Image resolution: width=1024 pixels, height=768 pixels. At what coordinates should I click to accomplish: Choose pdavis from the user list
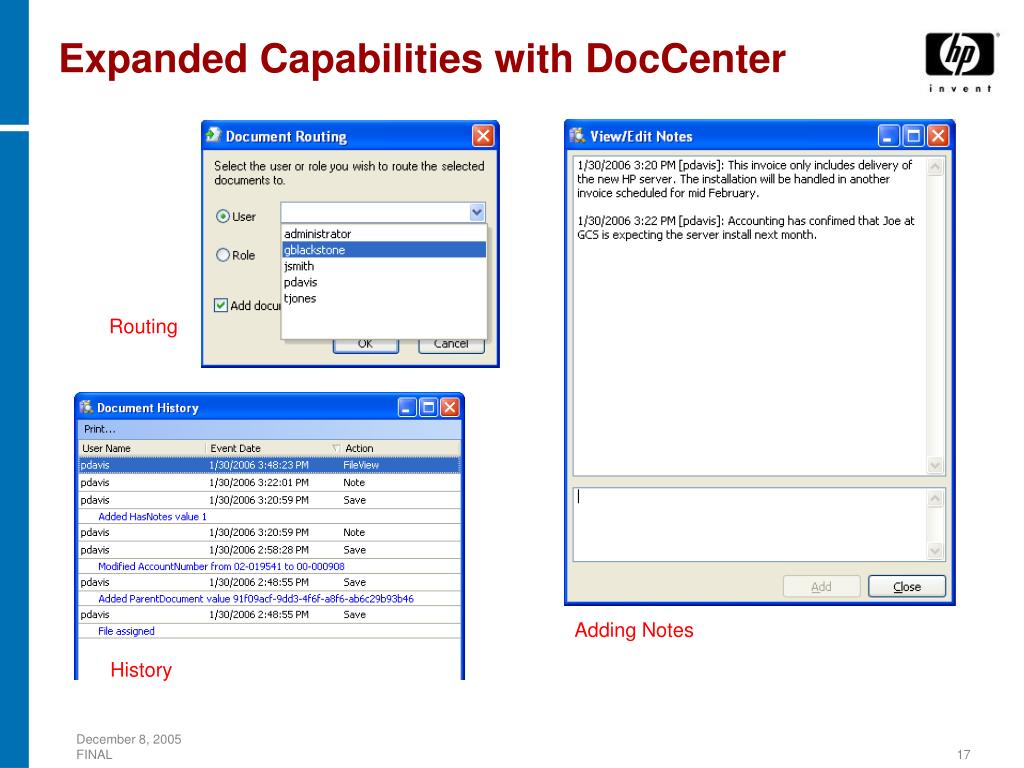tap(384, 282)
